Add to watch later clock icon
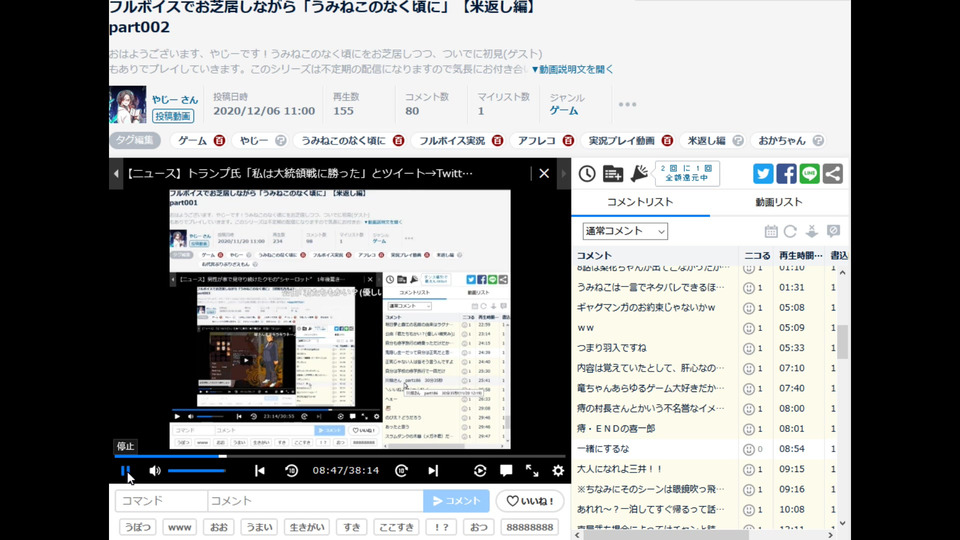Screen dimensions: 960x540 click(x=587, y=174)
